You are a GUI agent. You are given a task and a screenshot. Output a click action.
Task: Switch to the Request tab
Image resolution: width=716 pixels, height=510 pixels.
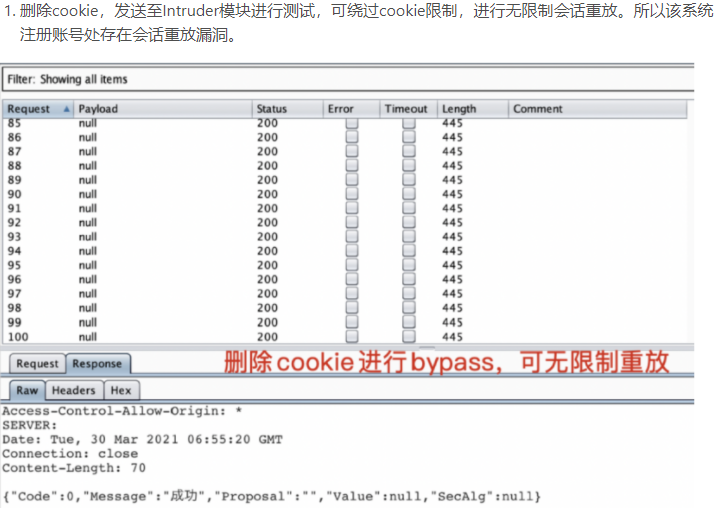37,363
